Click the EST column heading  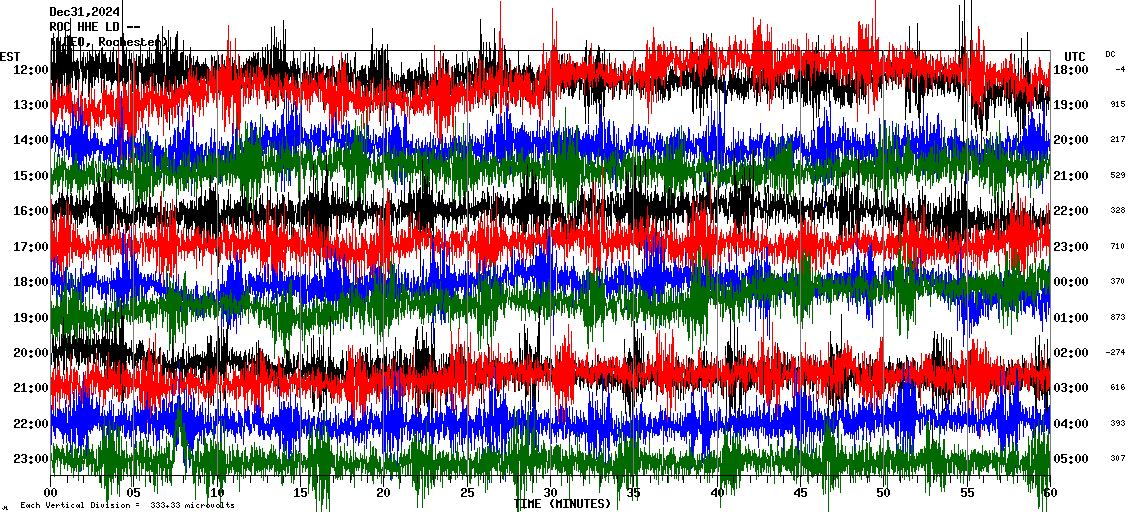pyautogui.click(x=9, y=56)
